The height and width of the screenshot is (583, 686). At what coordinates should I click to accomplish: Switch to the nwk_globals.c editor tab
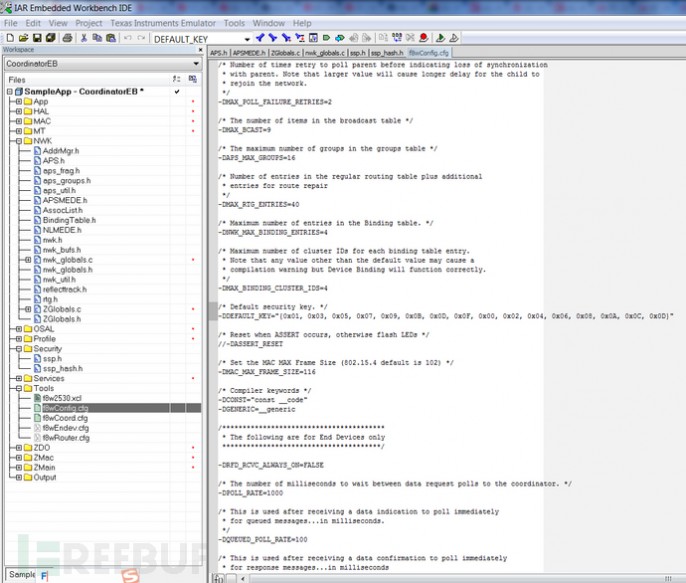(x=324, y=51)
